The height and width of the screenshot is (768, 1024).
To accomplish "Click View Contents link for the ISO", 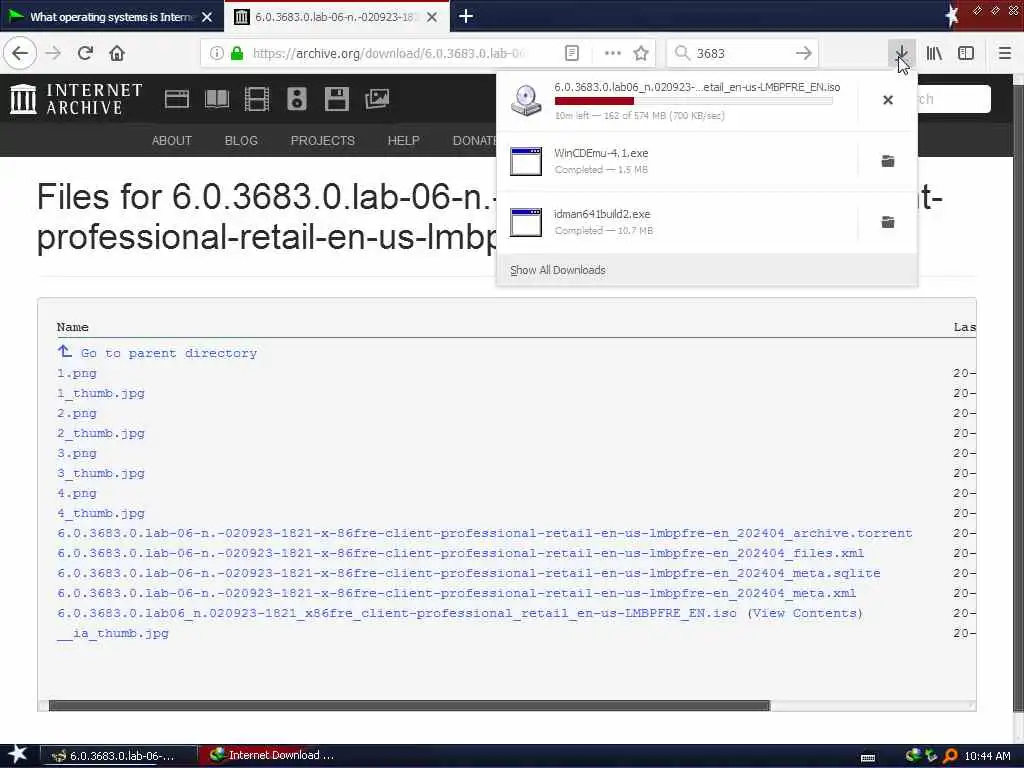I will pos(805,613).
